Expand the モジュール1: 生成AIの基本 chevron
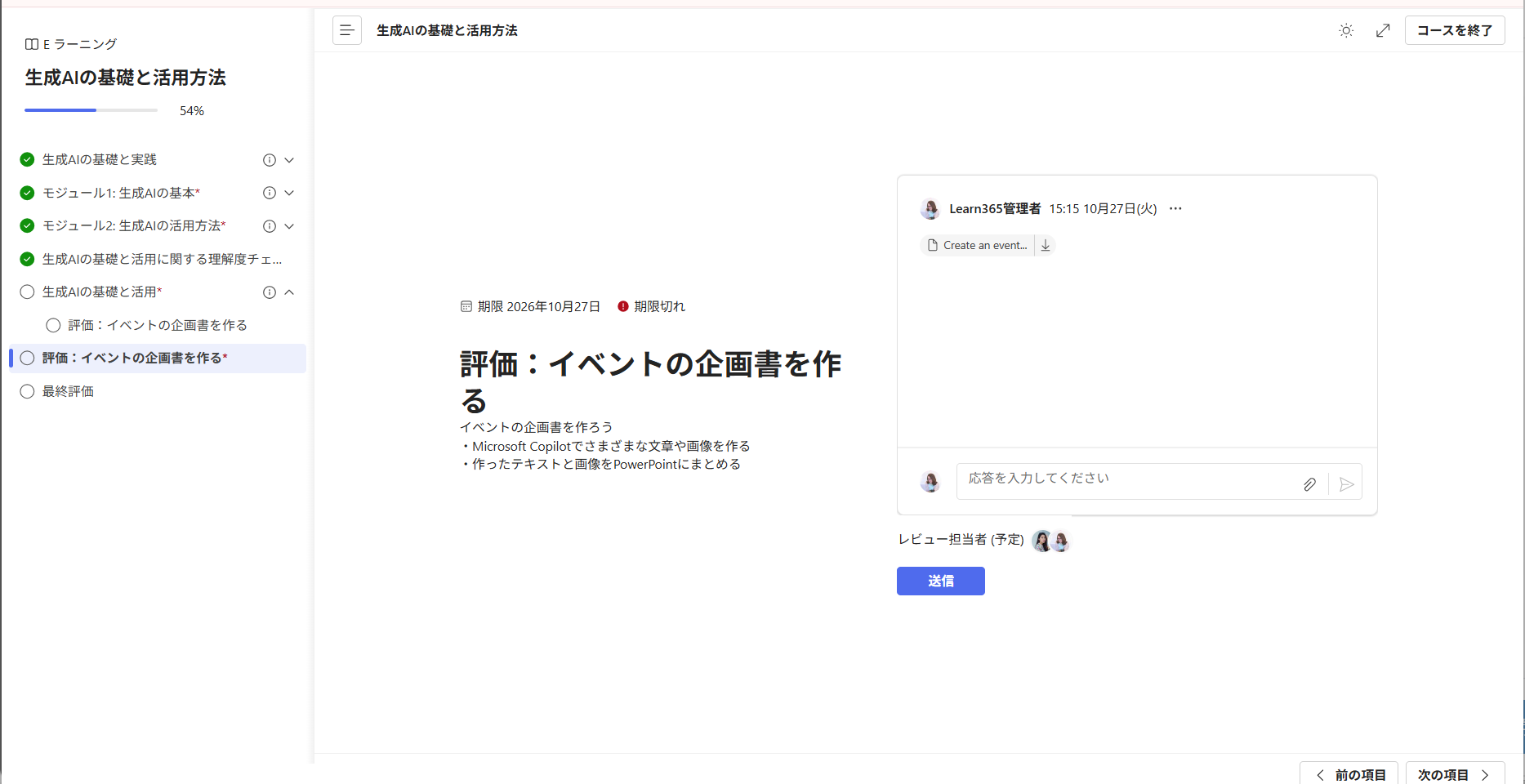This screenshot has height=784, width=1525. pos(289,193)
